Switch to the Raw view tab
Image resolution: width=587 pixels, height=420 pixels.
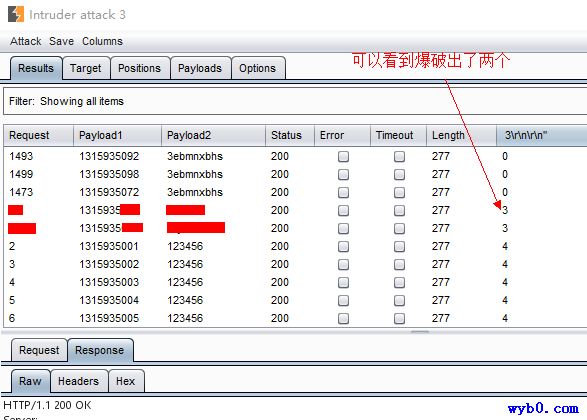[30, 381]
